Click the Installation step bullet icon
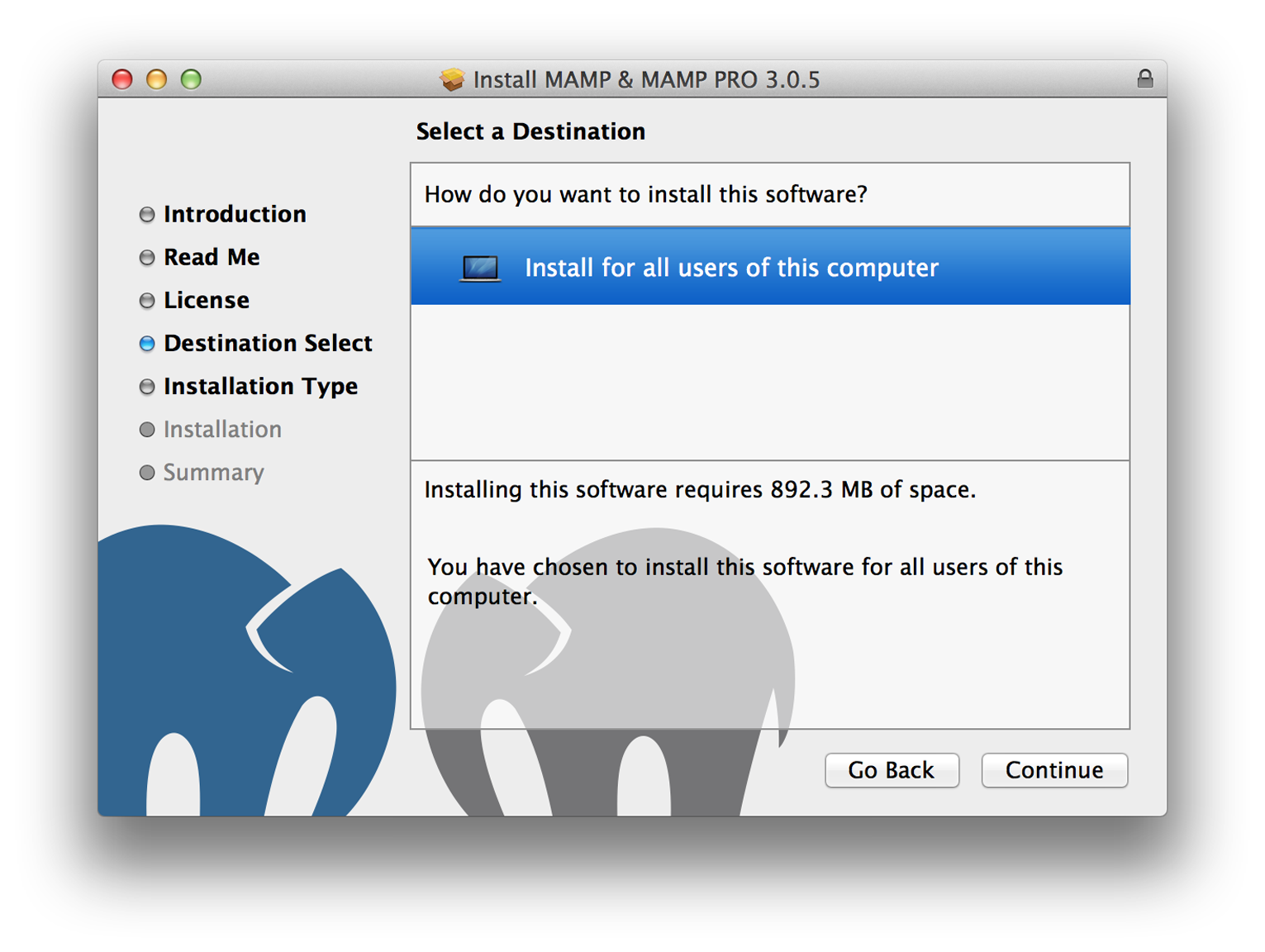This screenshot has width=1265, height=952. click(147, 429)
